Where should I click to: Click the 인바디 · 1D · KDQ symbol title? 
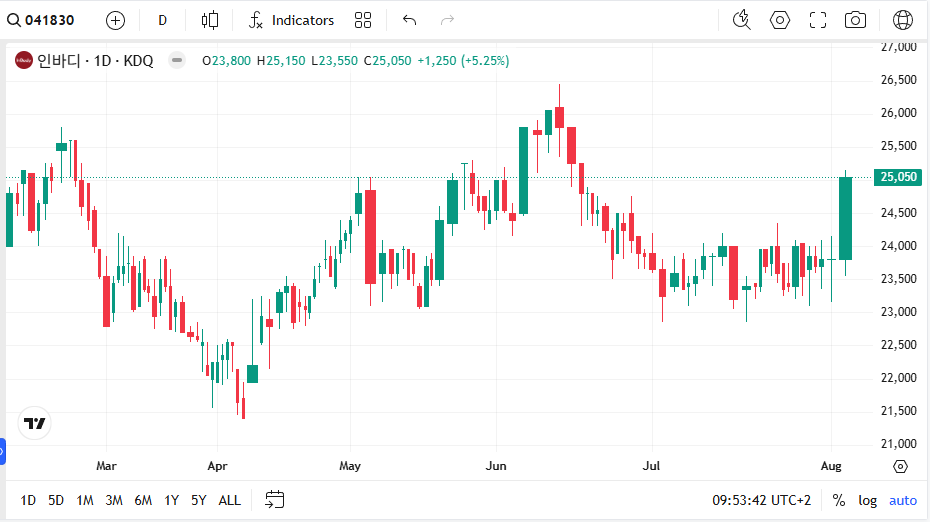click(x=95, y=61)
